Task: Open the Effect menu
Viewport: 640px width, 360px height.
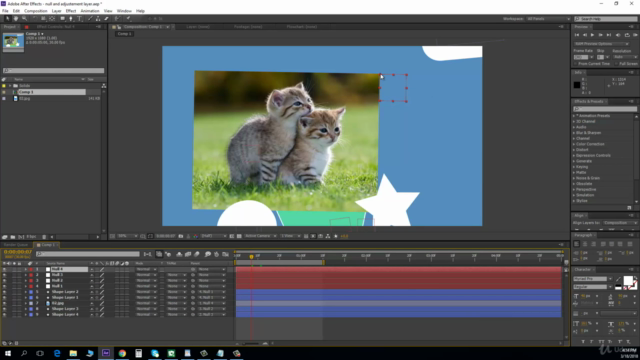Action: (71, 11)
